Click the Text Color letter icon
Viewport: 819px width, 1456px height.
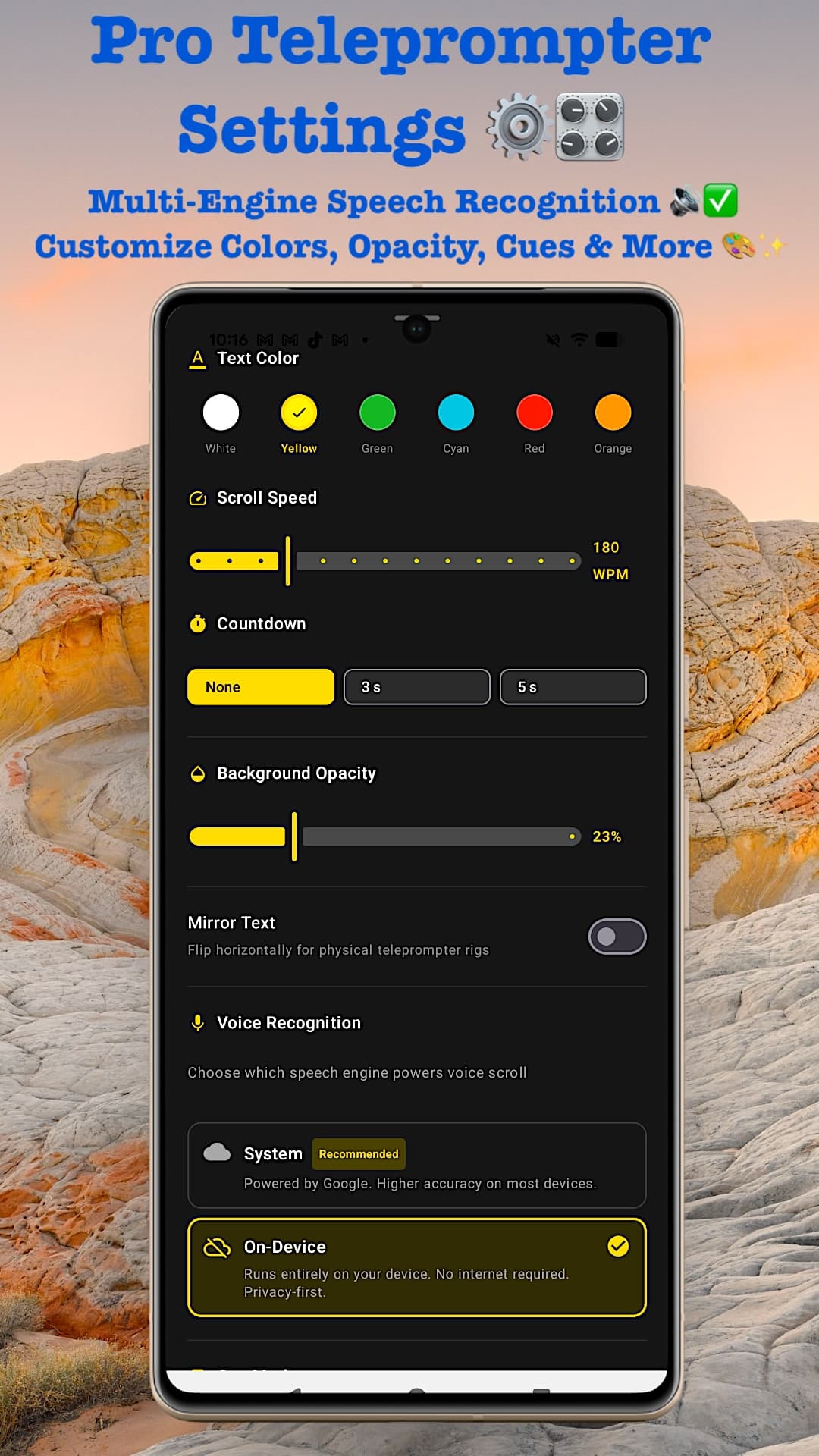pos(197,359)
